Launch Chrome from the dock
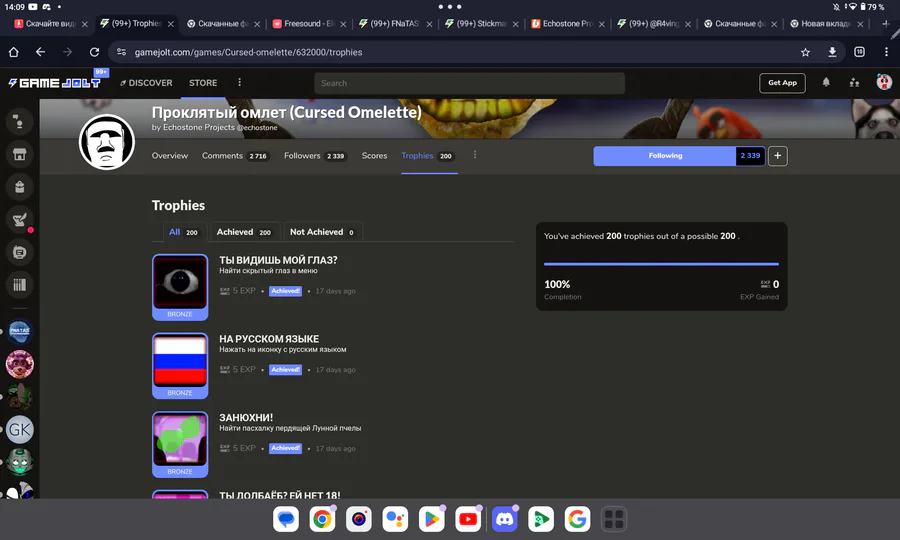 [x=322, y=519]
